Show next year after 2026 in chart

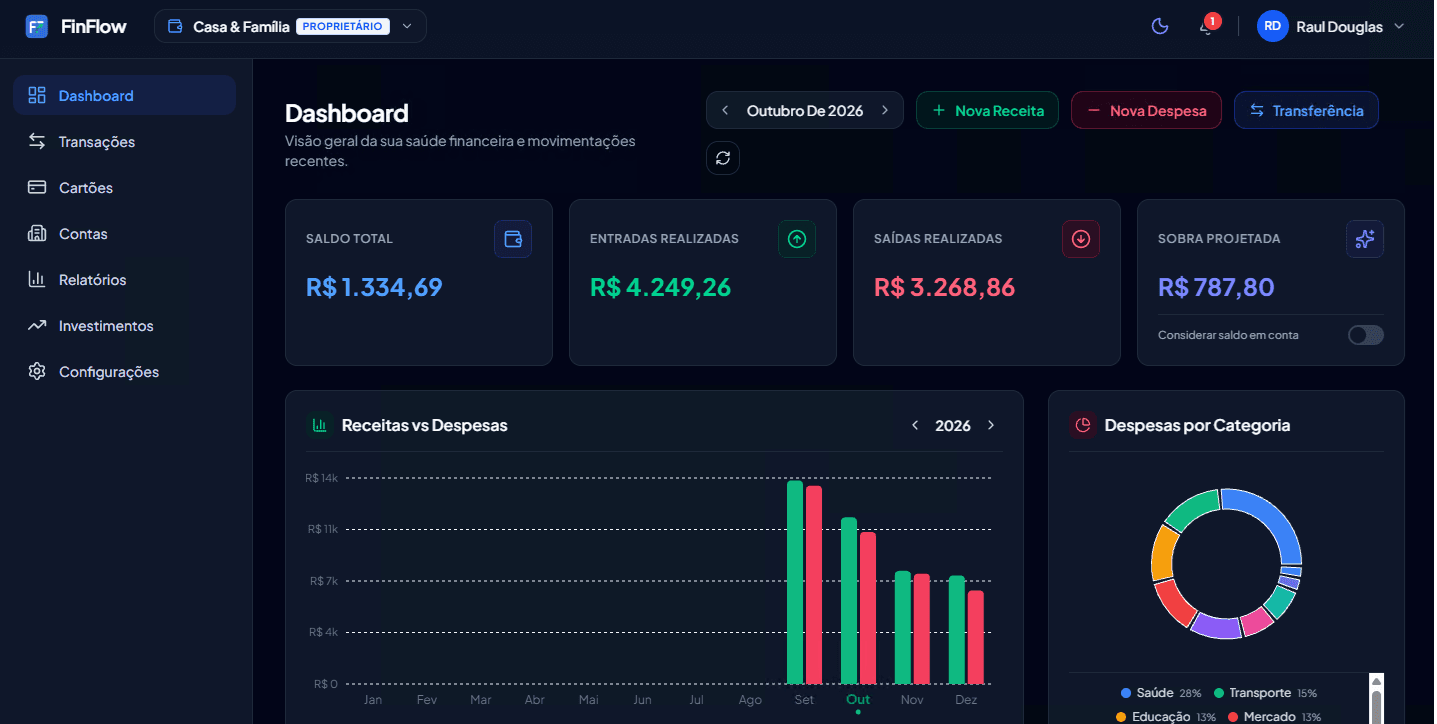tap(991, 425)
